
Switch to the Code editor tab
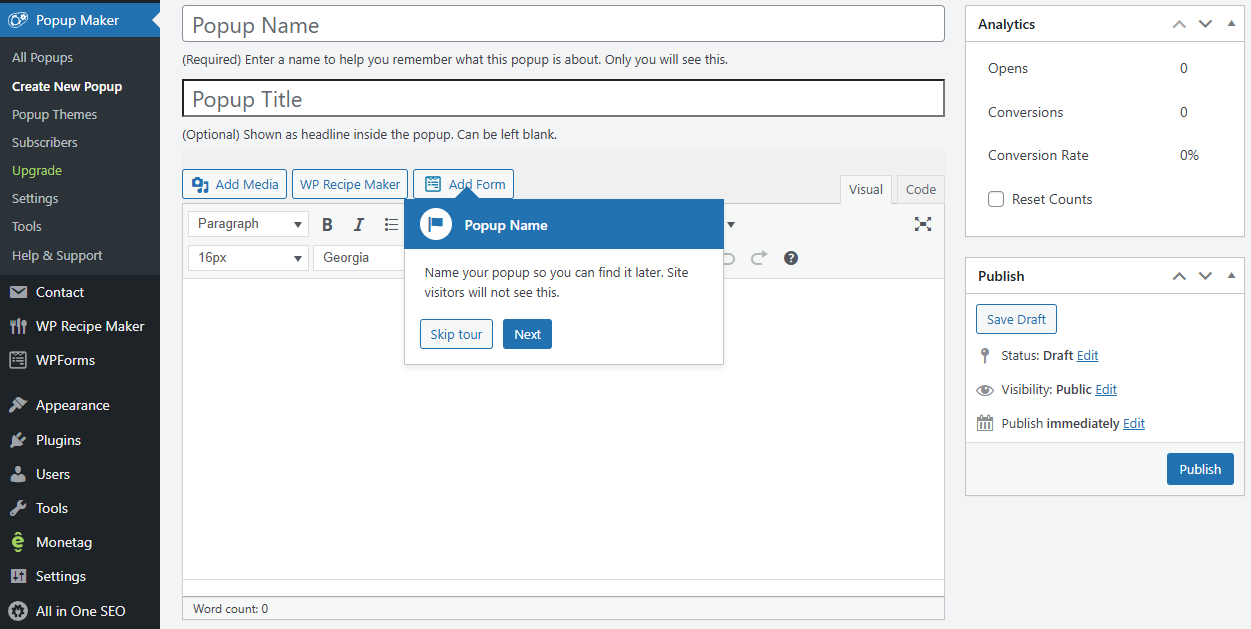point(920,189)
